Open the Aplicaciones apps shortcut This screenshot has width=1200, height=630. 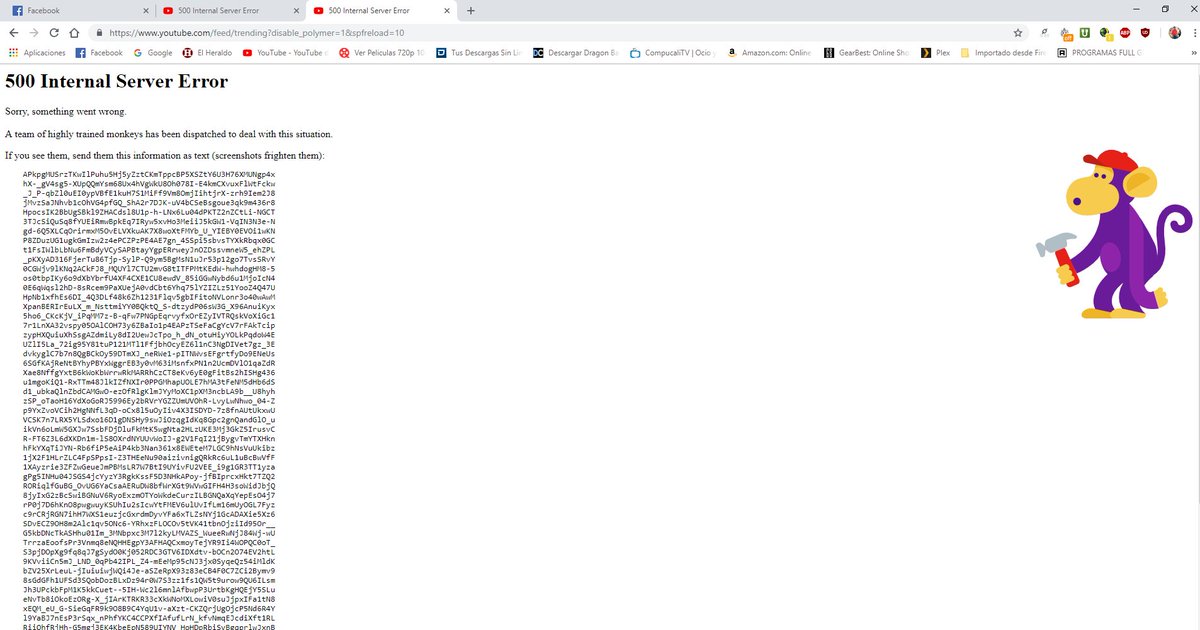[37, 53]
